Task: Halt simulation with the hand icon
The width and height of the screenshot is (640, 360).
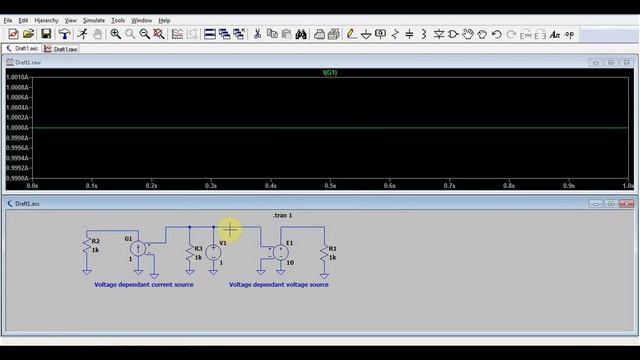Action: 97,34
